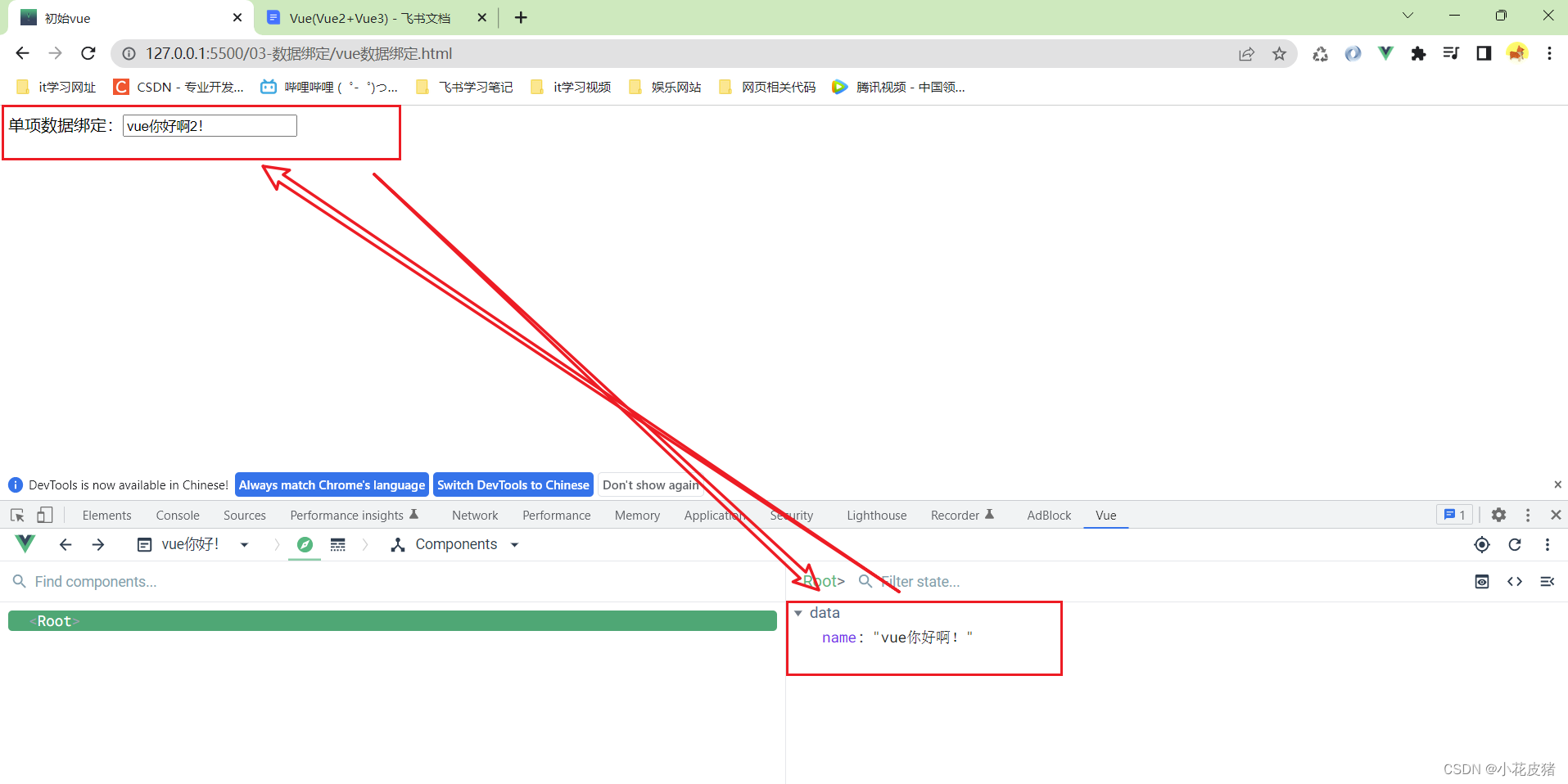Open the it学习网址 bookmark folder
Viewport: 1568px width, 784px height.
coord(56,87)
